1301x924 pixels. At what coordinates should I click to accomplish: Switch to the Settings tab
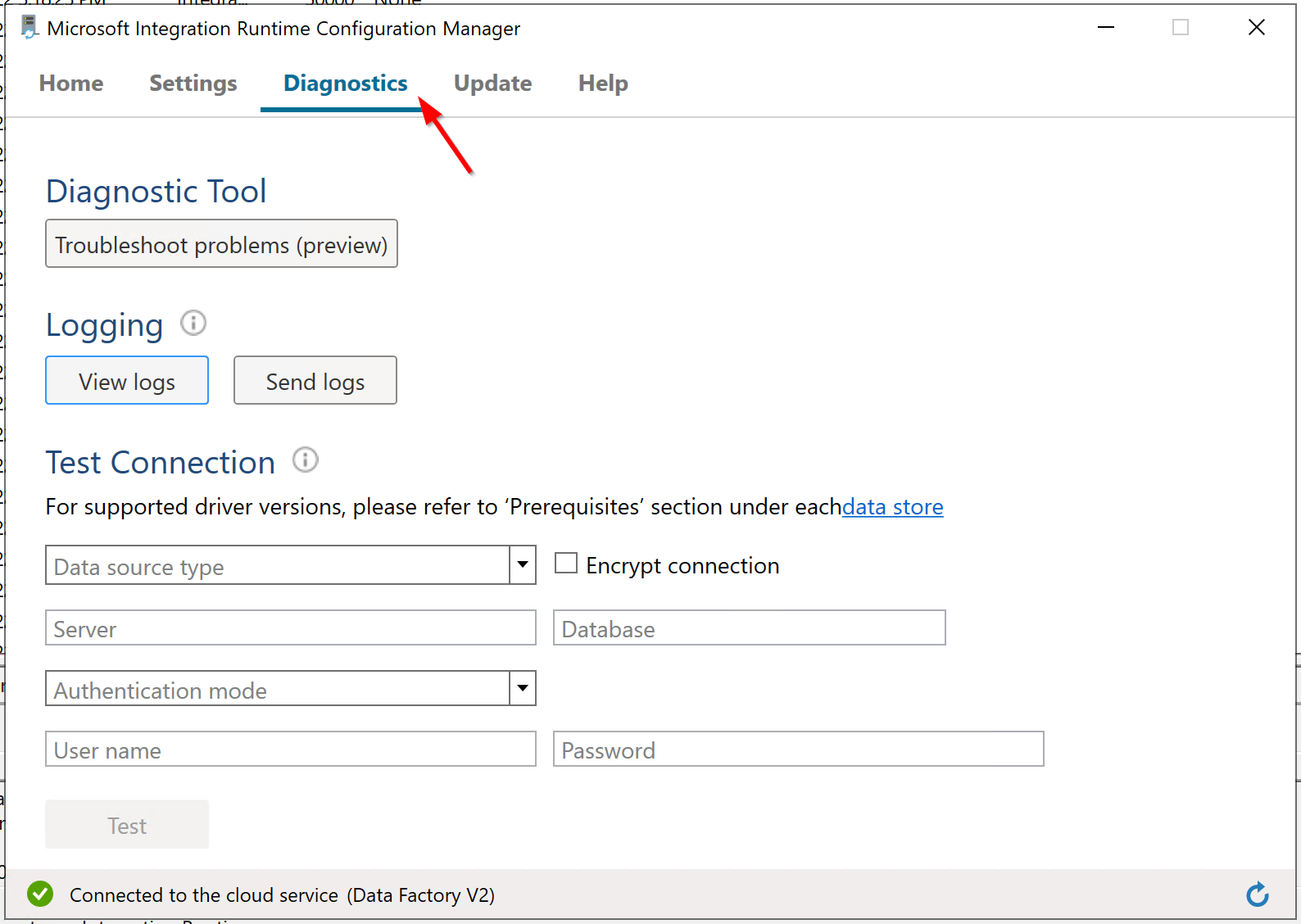coord(193,84)
